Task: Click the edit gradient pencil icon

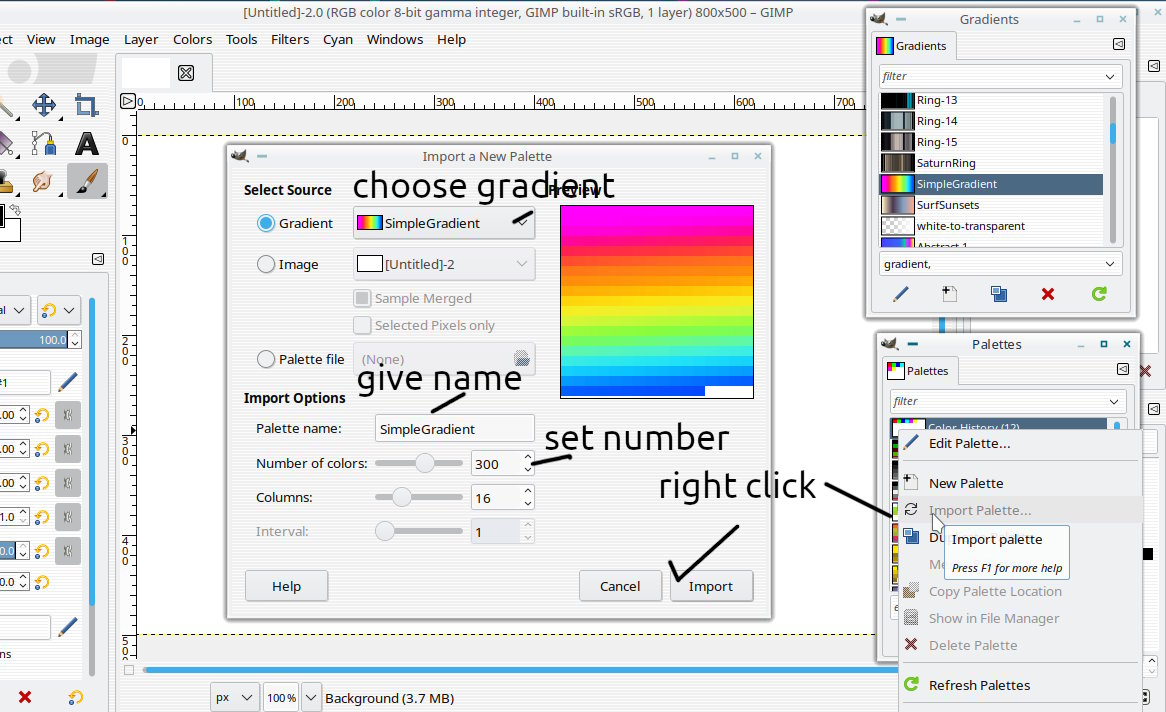Action: pyautogui.click(x=901, y=294)
